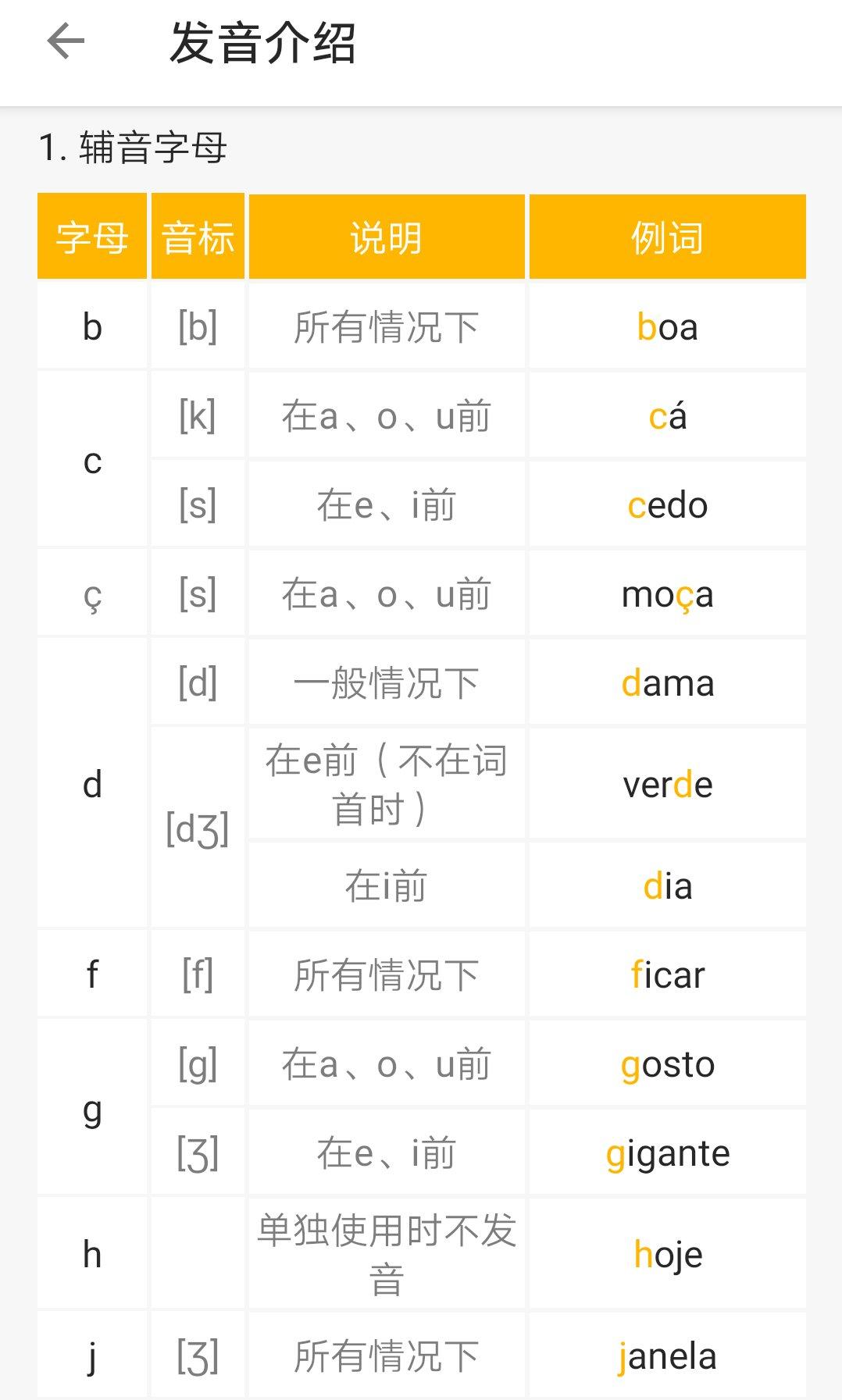Tap the example word ficar
The image size is (842, 1400).
(x=669, y=974)
